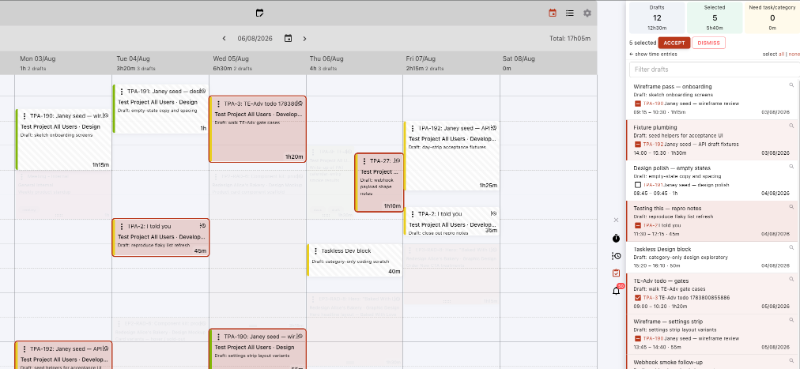Select the Sat 08/Aug column header
Screen dimensions: 800x369
(x=548, y=62)
